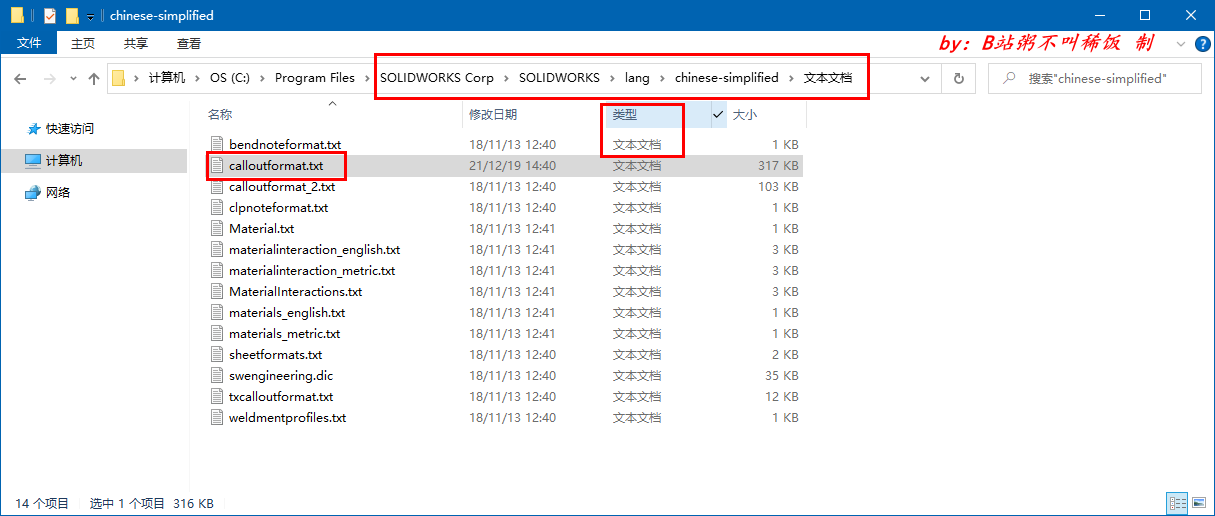Click the Back navigation arrow
Screen dimensions: 1215x516
[x=21, y=78]
